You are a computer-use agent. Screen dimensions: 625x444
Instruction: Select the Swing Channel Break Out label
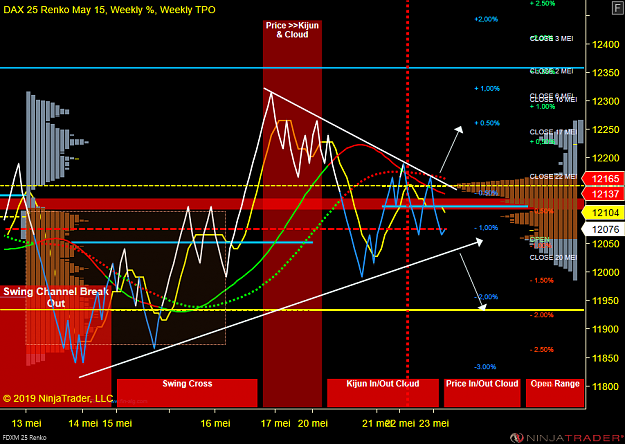pyautogui.click(x=56, y=297)
